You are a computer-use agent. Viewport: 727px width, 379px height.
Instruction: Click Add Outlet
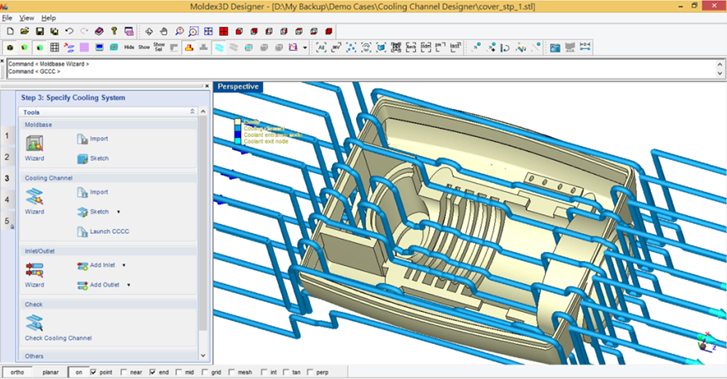98,285
